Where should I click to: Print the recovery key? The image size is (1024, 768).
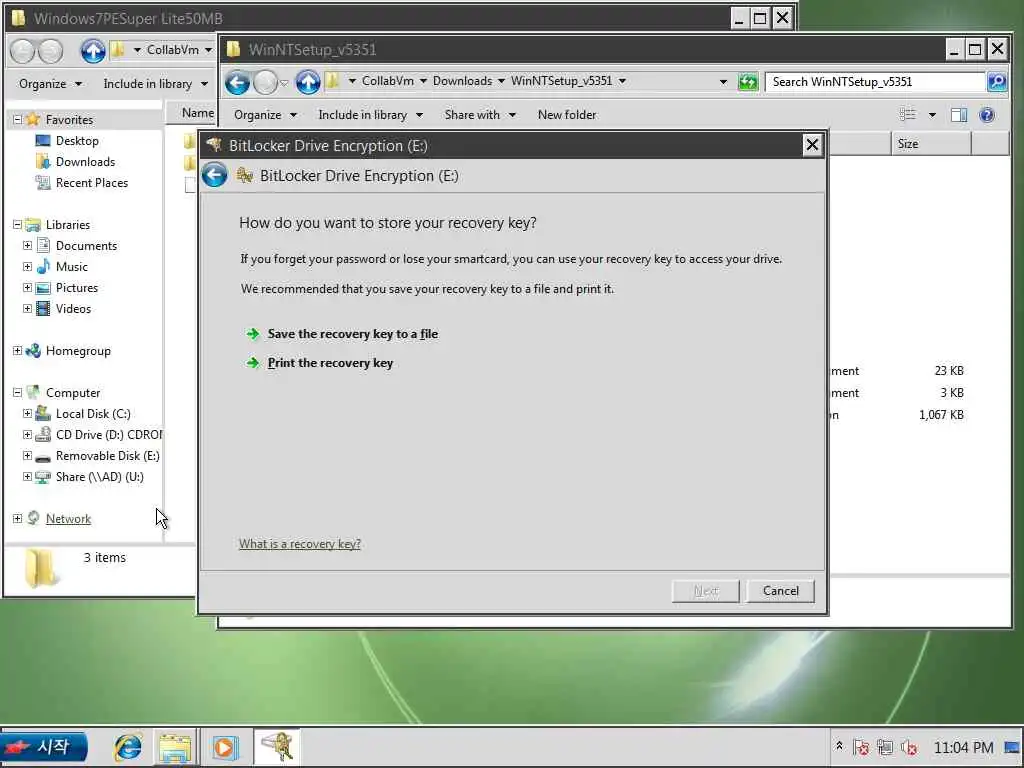[x=330, y=363]
